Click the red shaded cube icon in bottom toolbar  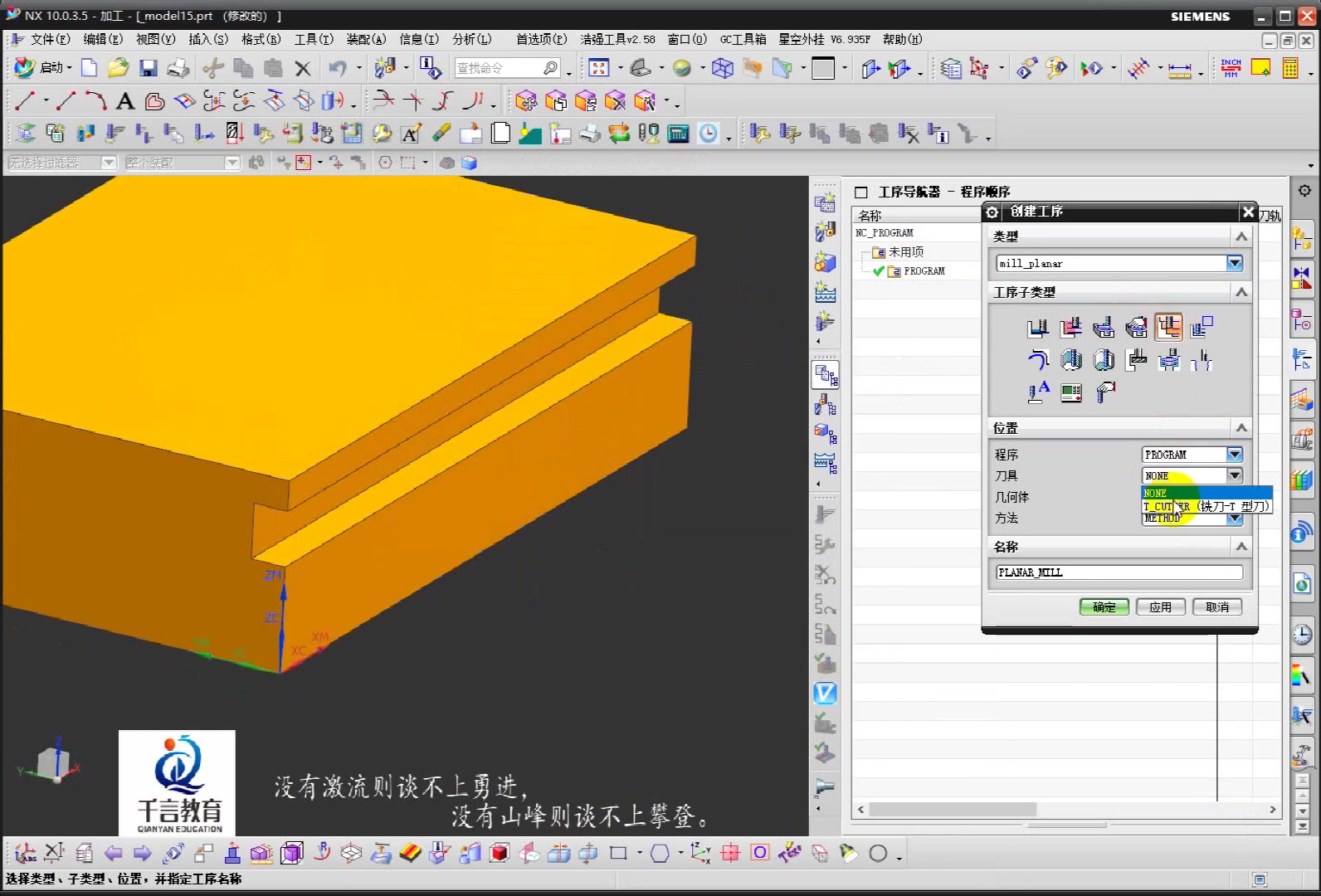point(499,853)
